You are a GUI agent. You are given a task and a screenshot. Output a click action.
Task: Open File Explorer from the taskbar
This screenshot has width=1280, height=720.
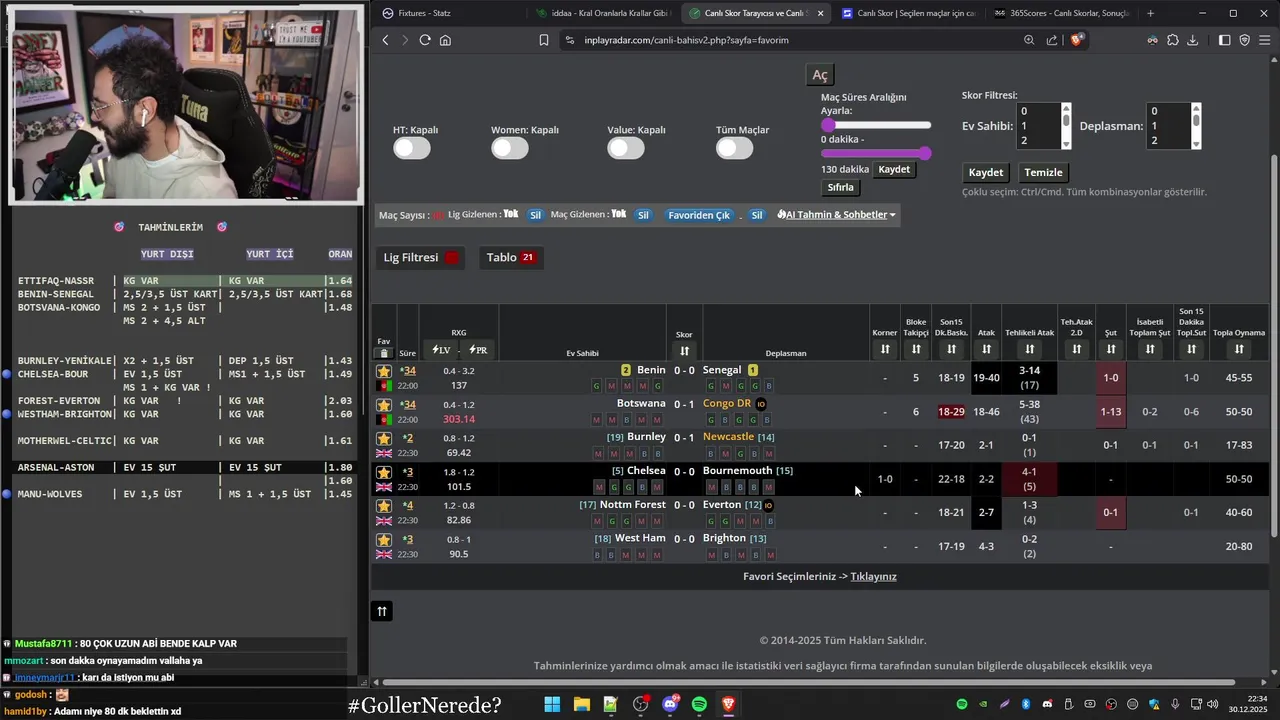tap(581, 704)
